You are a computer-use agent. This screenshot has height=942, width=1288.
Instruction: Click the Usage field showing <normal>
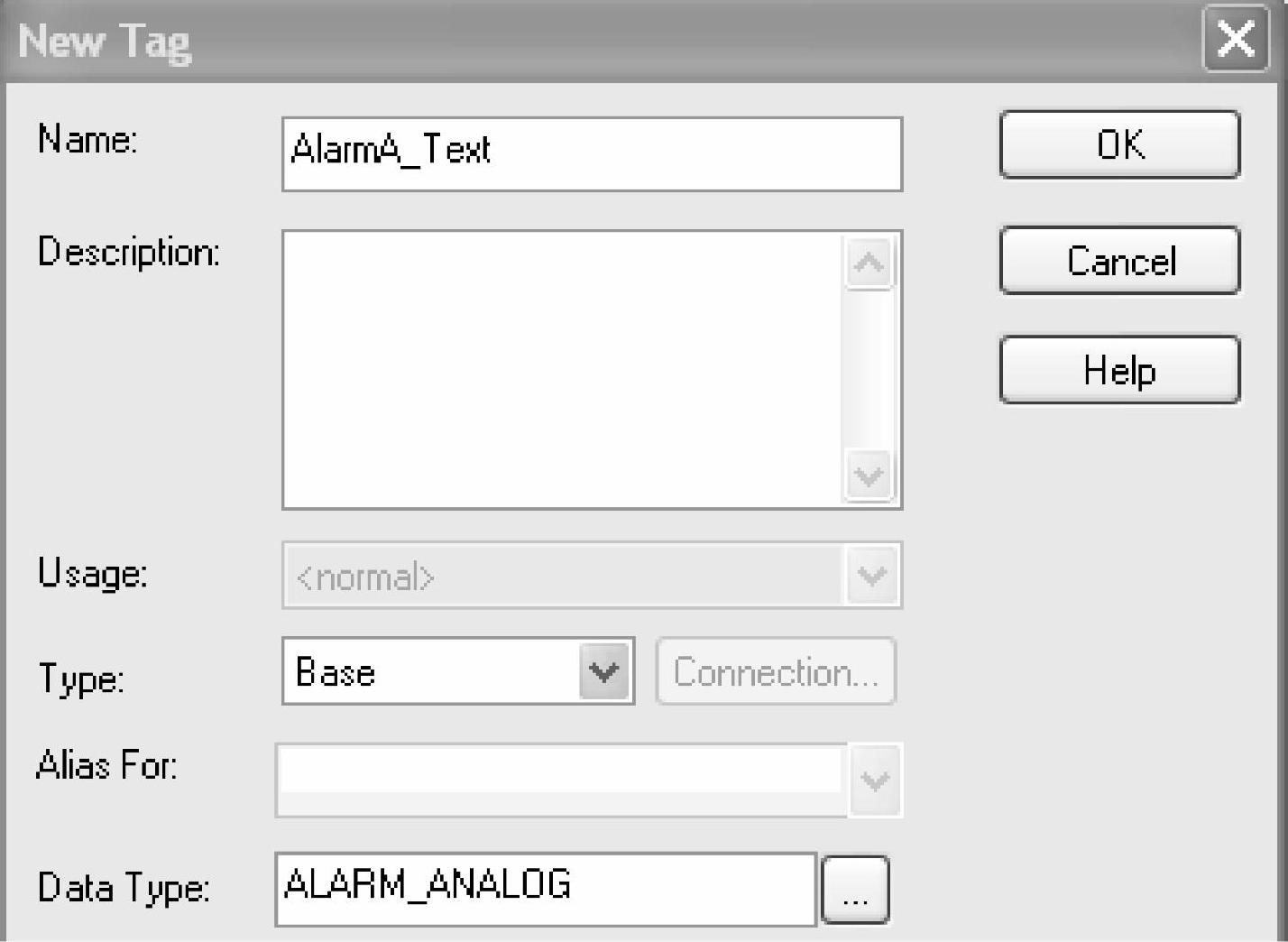(x=564, y=576)
